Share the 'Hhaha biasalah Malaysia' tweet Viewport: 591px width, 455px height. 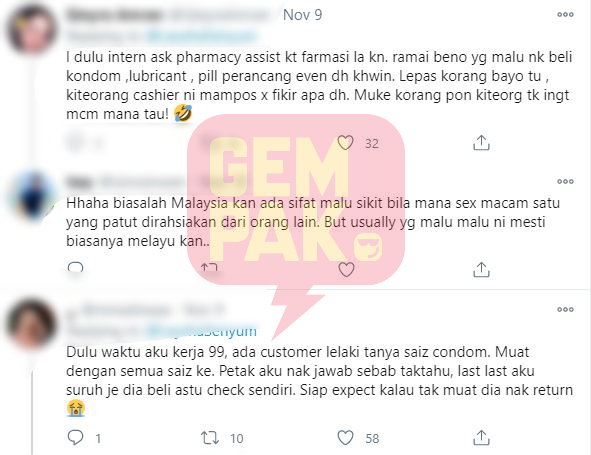[x=481, y=270]
